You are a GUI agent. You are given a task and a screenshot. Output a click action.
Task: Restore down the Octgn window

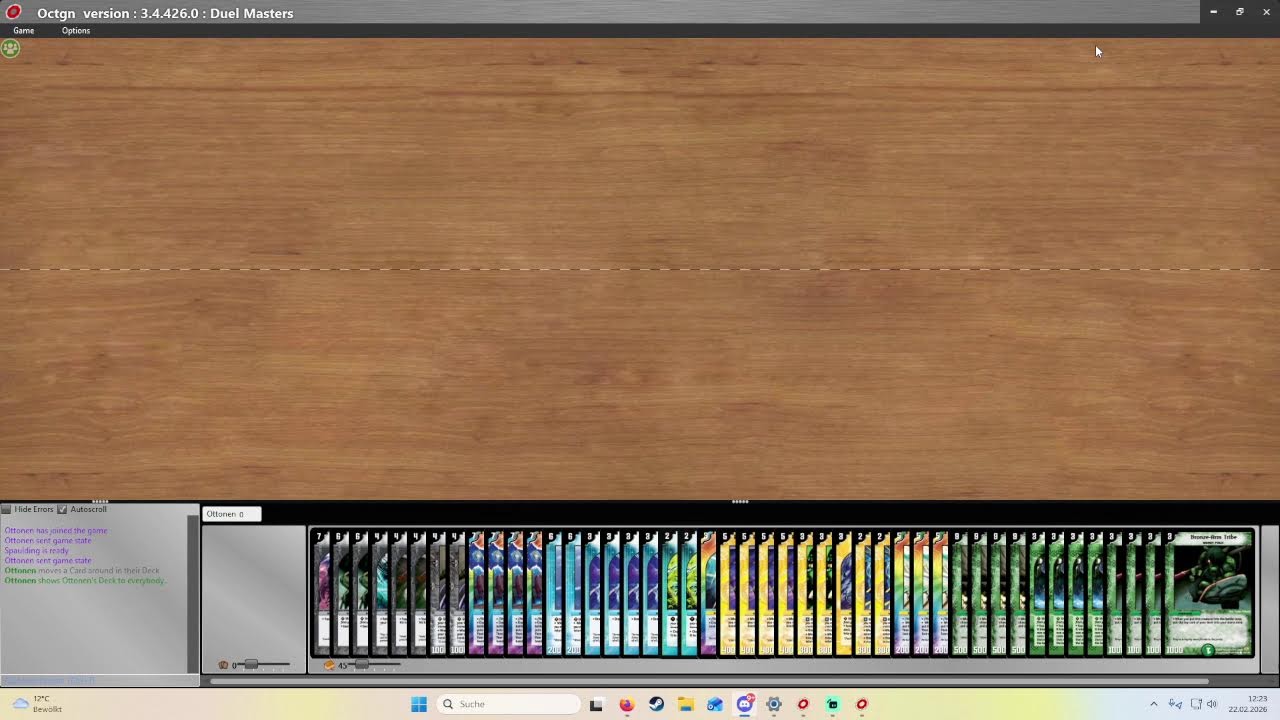point(1240,12)
